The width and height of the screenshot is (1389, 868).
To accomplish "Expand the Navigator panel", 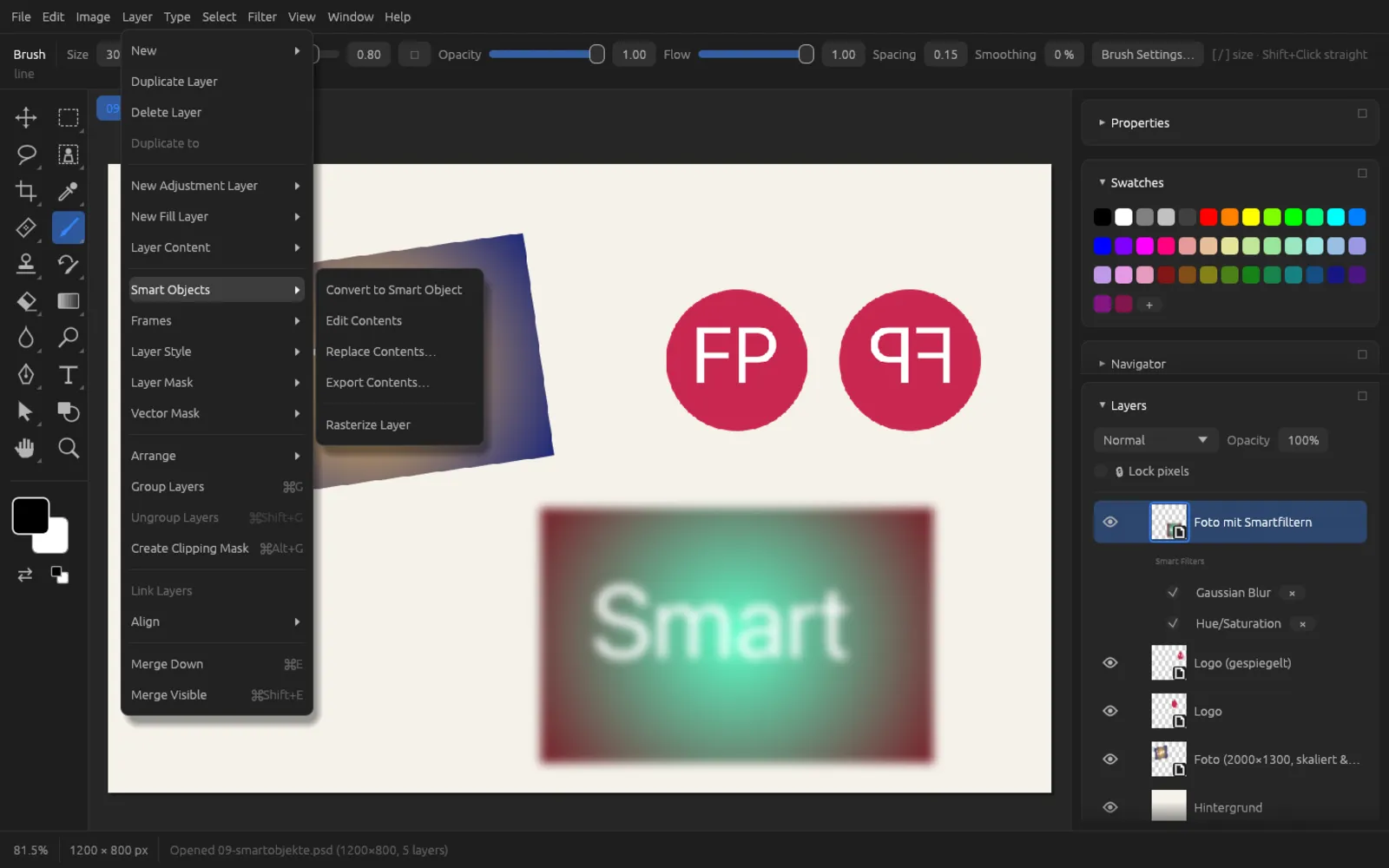I will coord(1102,364).
